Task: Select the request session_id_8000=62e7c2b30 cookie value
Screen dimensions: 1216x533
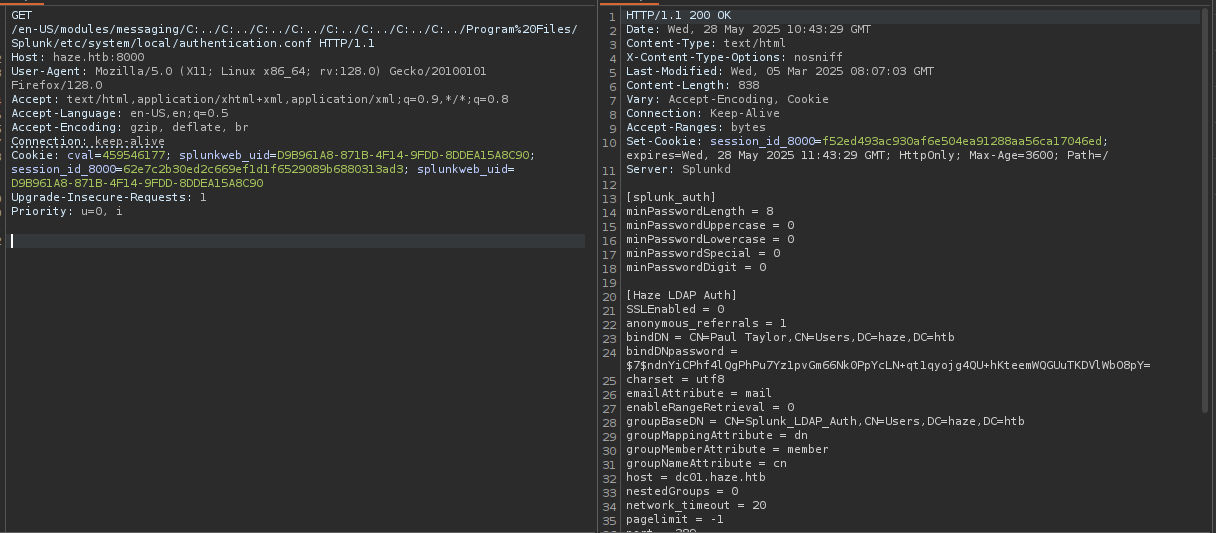Action: click(x=209, y=170)
